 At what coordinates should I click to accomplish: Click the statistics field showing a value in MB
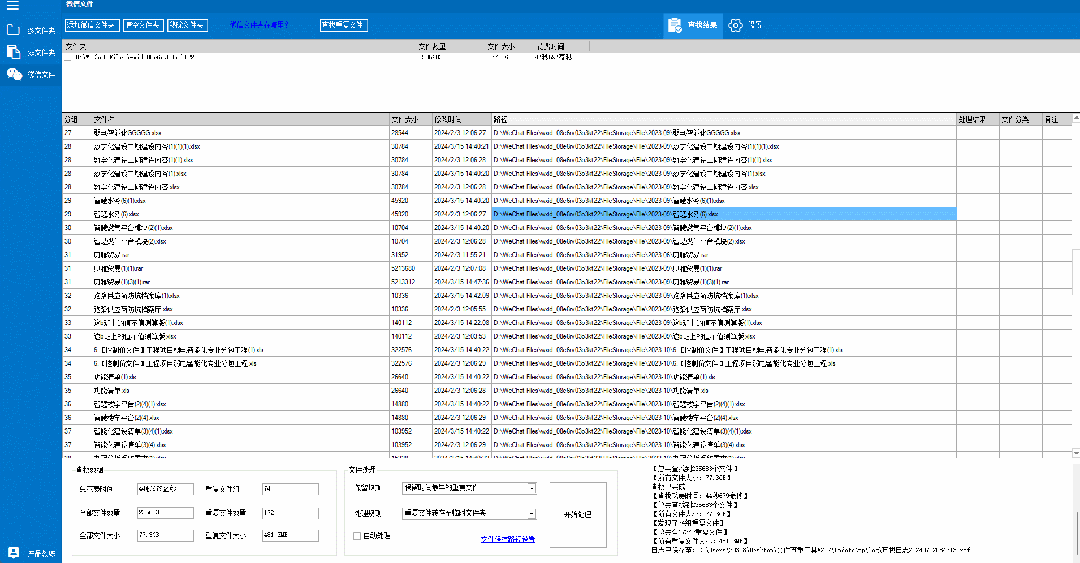[x=290, y=535]
